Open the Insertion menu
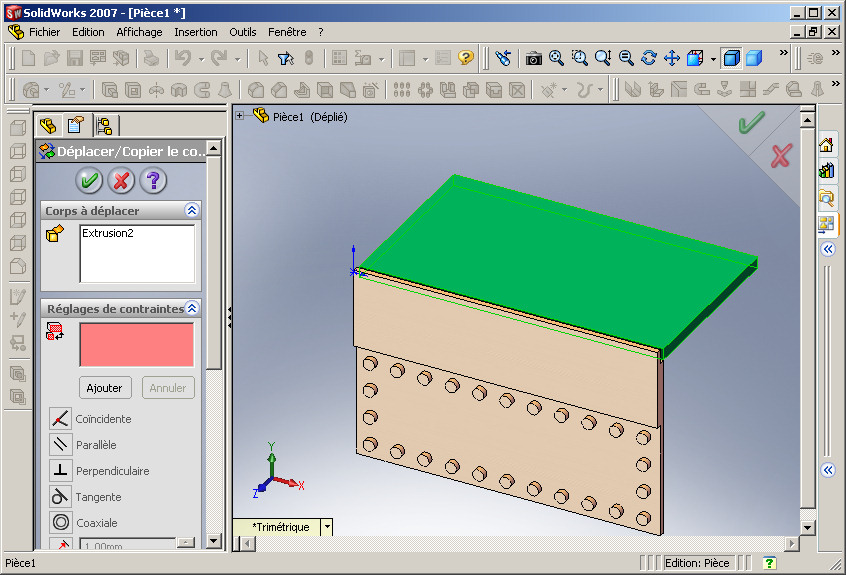Screen dimensions: 846x575 click(x=195, y=32)
